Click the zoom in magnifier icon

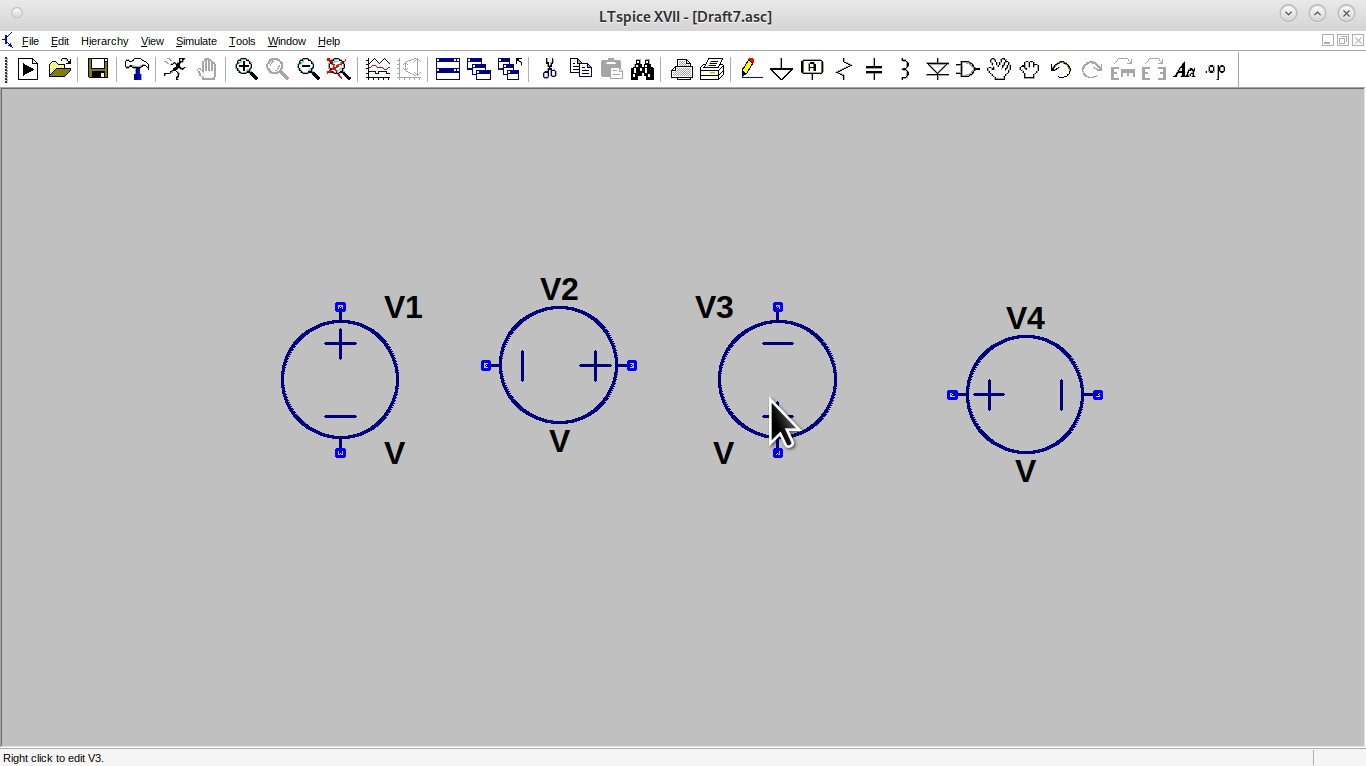coord(246,69)
